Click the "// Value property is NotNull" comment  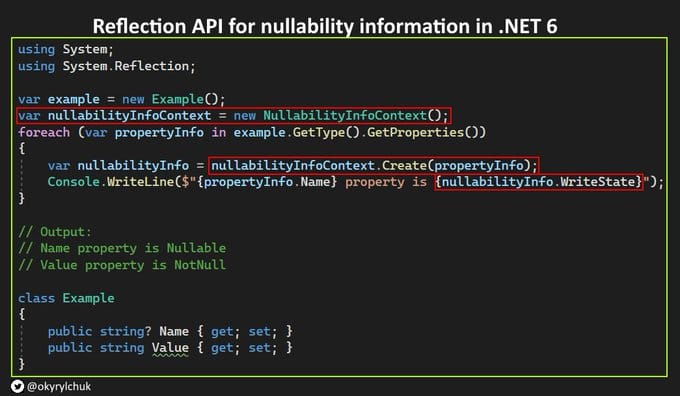pos(122,265)
